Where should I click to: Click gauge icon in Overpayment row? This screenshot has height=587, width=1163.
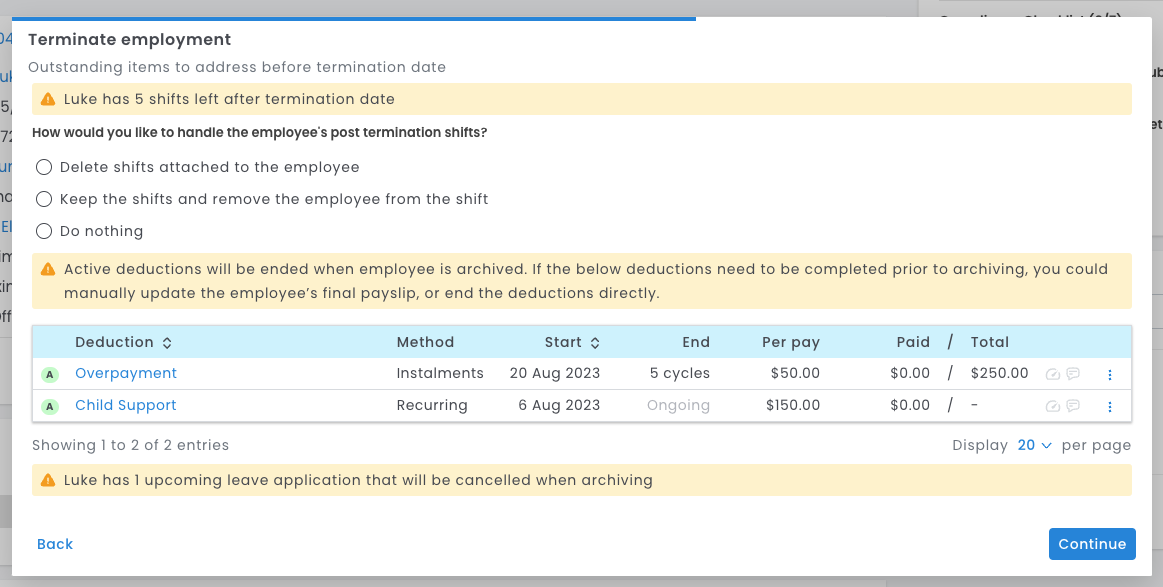(1052, 374)
